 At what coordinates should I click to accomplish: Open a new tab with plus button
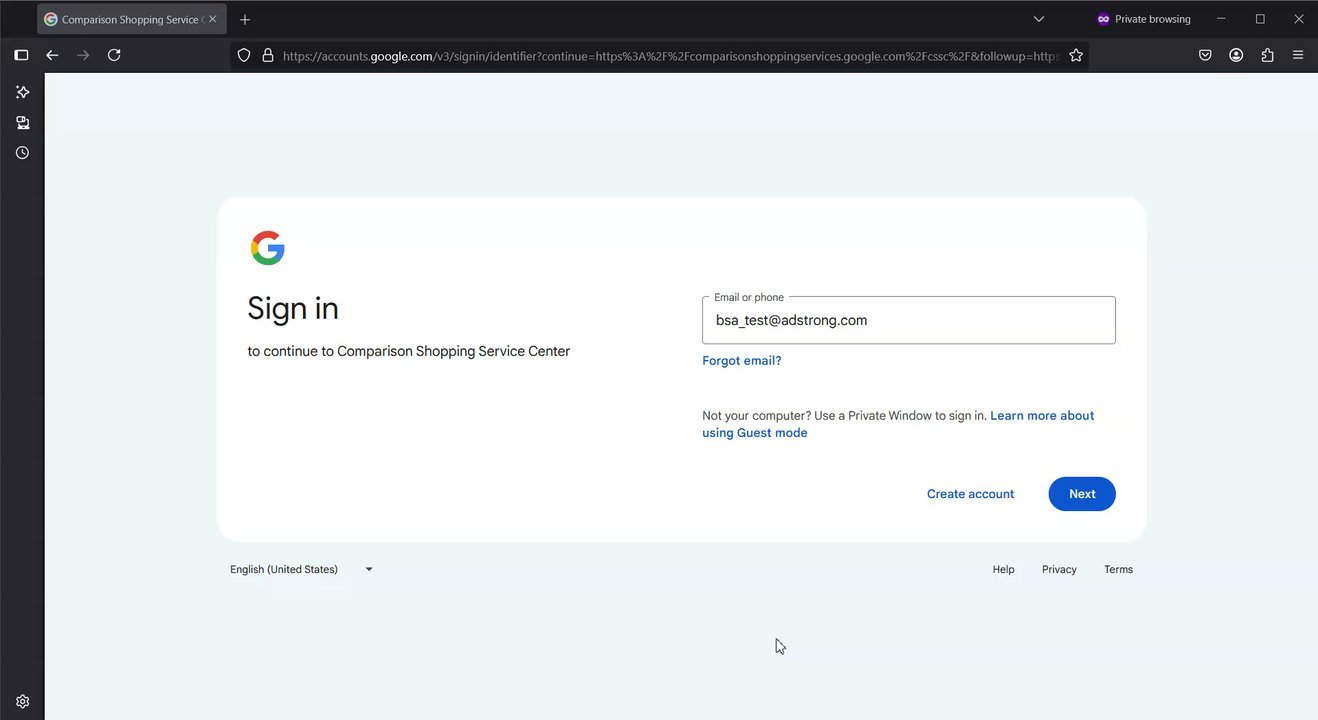pos(245,19)
